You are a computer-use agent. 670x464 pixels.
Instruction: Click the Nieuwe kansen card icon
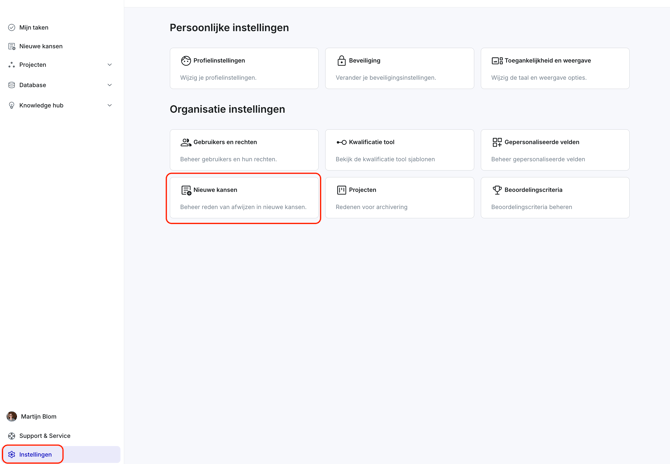click(x=186, y=190)
